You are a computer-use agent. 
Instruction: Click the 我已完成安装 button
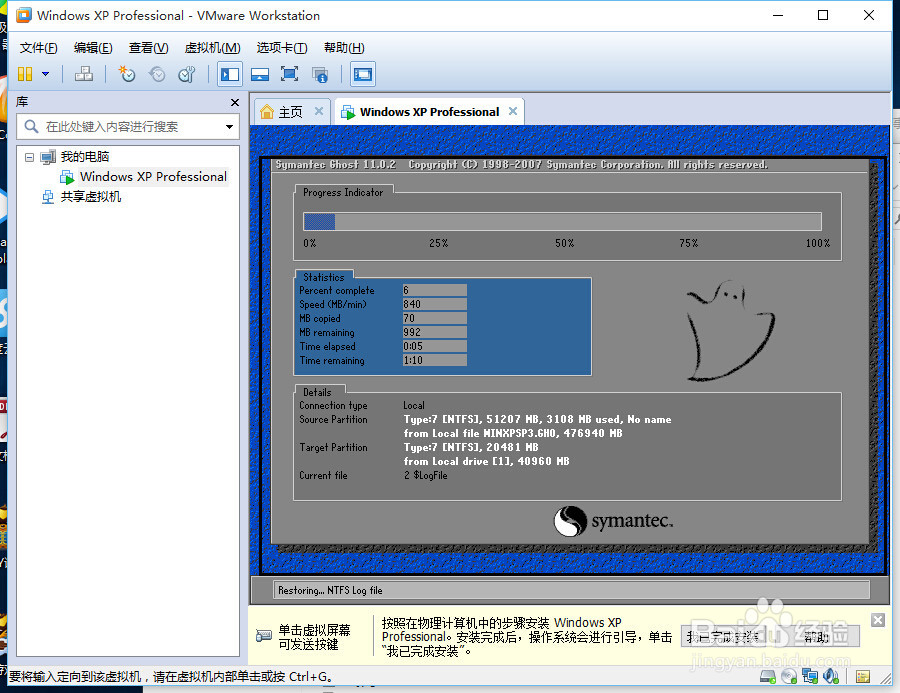point(723,636)
